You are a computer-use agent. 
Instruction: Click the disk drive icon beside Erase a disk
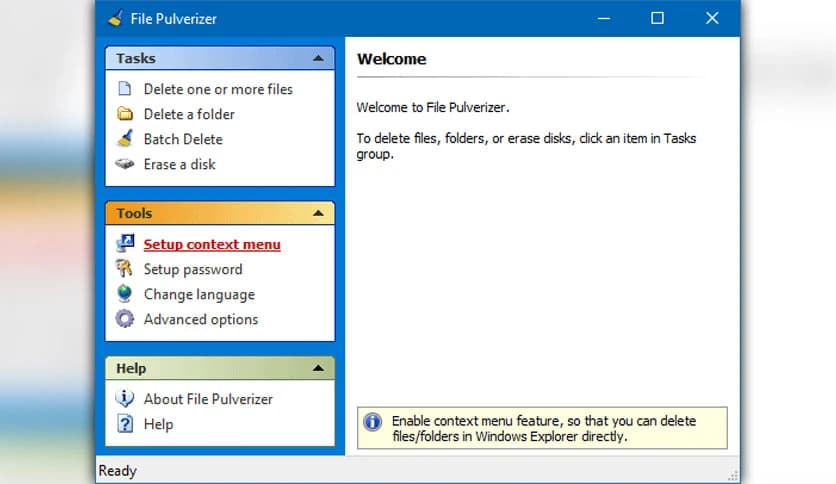click(125, 164)
